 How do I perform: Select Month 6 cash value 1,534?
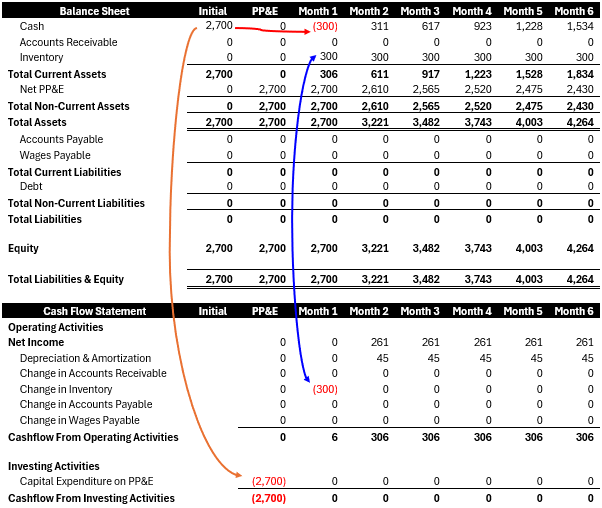point(580,26)
